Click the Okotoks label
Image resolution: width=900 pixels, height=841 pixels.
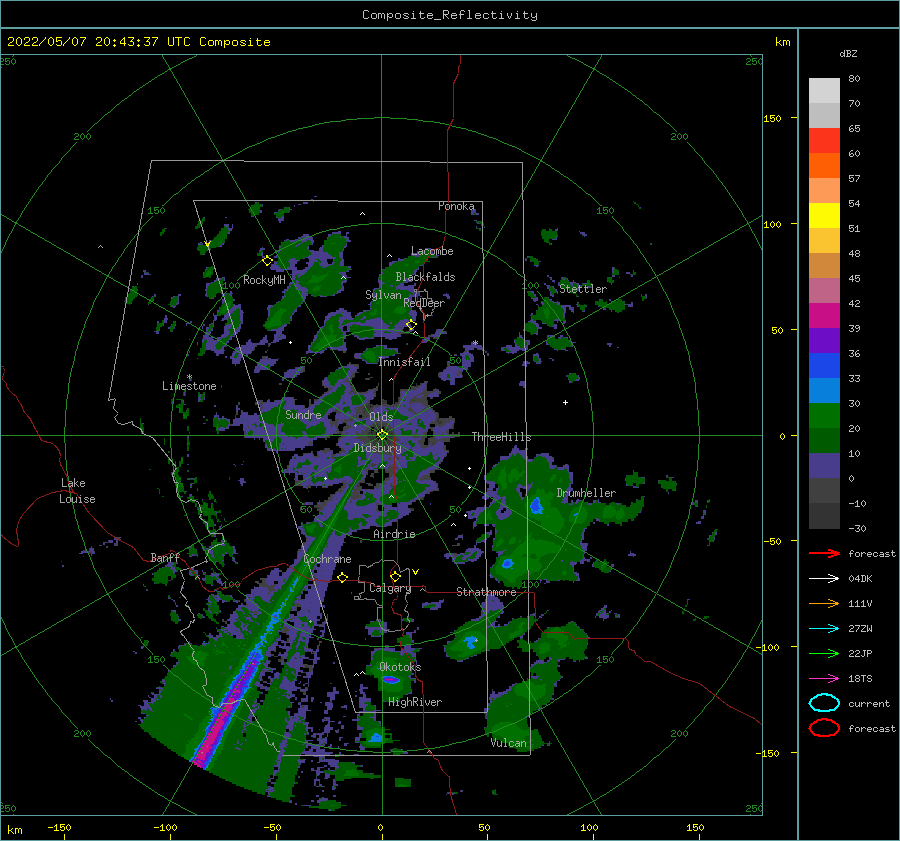[400, 667]
